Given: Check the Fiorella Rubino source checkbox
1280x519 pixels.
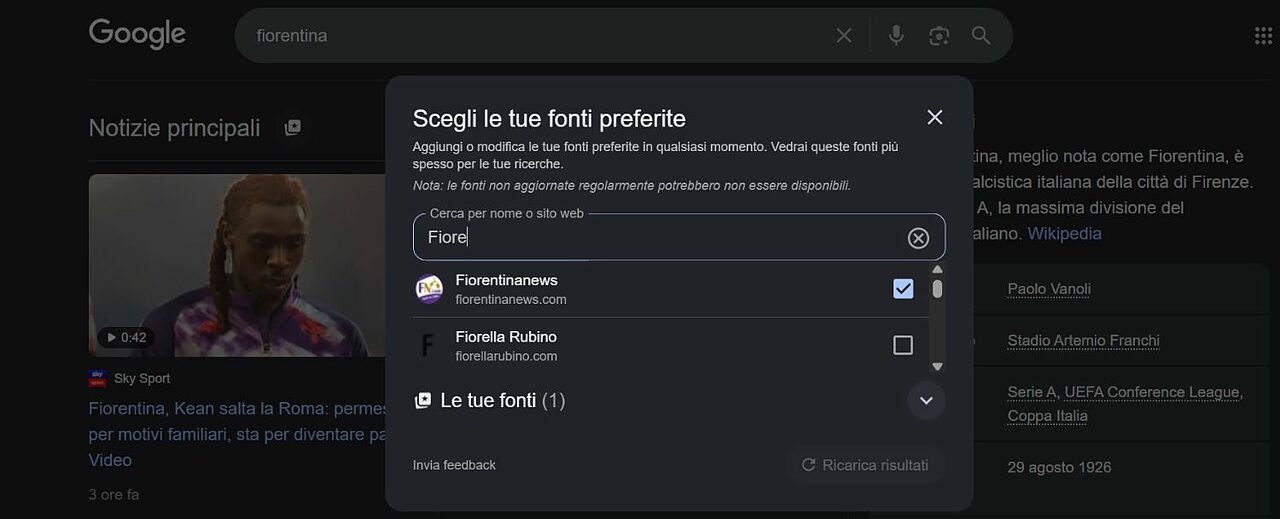Looking at the screenshot, I should pos(903,345).
